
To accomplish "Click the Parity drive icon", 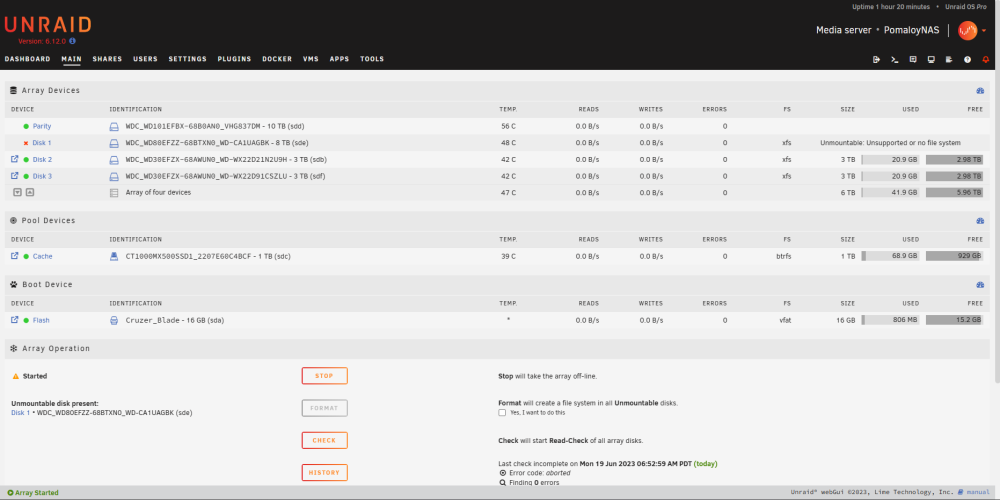I will pyautogui.click(x=114, y=126).
